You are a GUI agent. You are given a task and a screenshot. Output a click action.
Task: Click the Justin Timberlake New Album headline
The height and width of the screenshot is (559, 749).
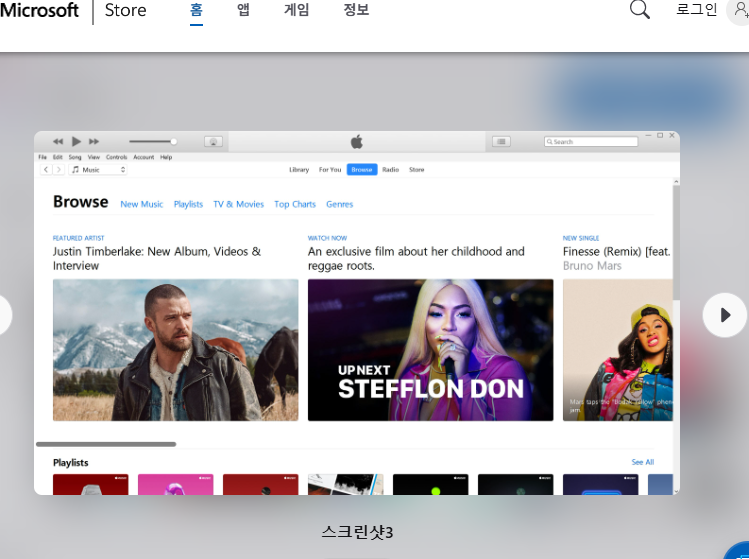pyautogui.click(x=157, y=258)
